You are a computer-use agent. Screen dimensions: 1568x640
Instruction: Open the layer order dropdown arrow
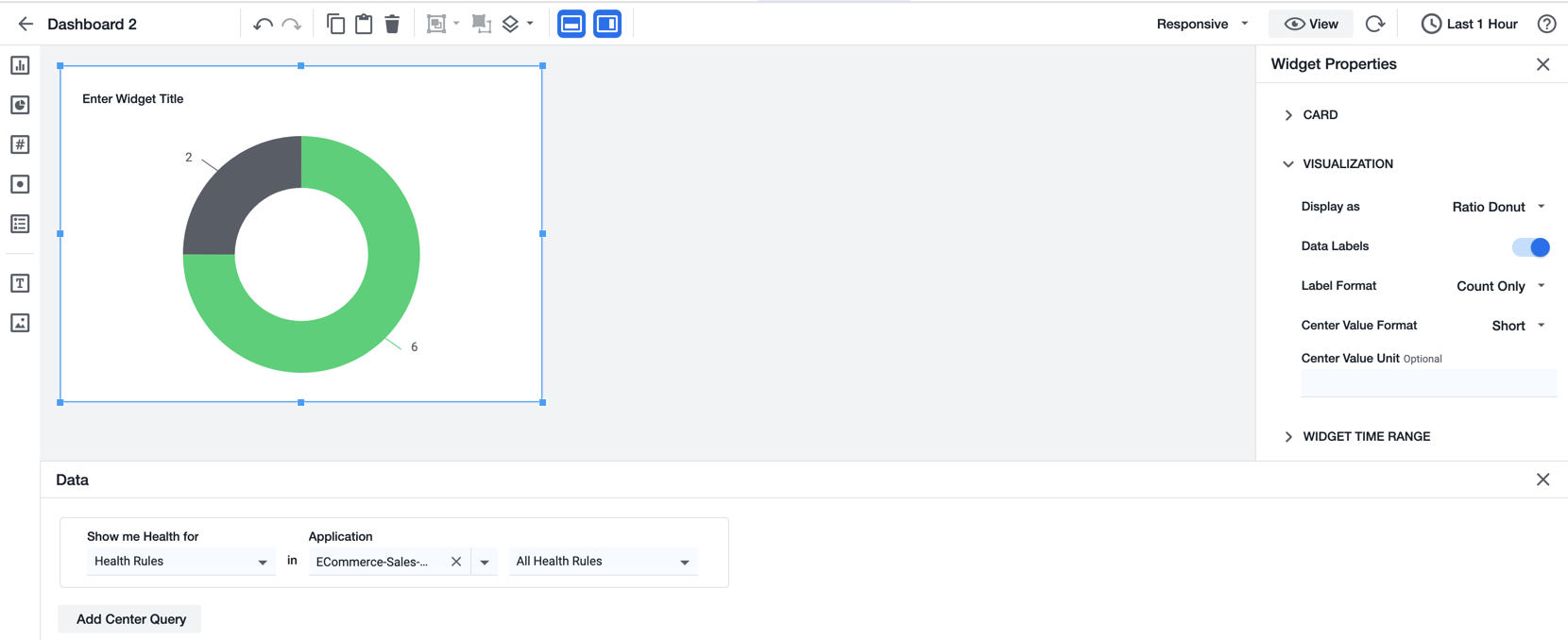[x=530, y=24]
